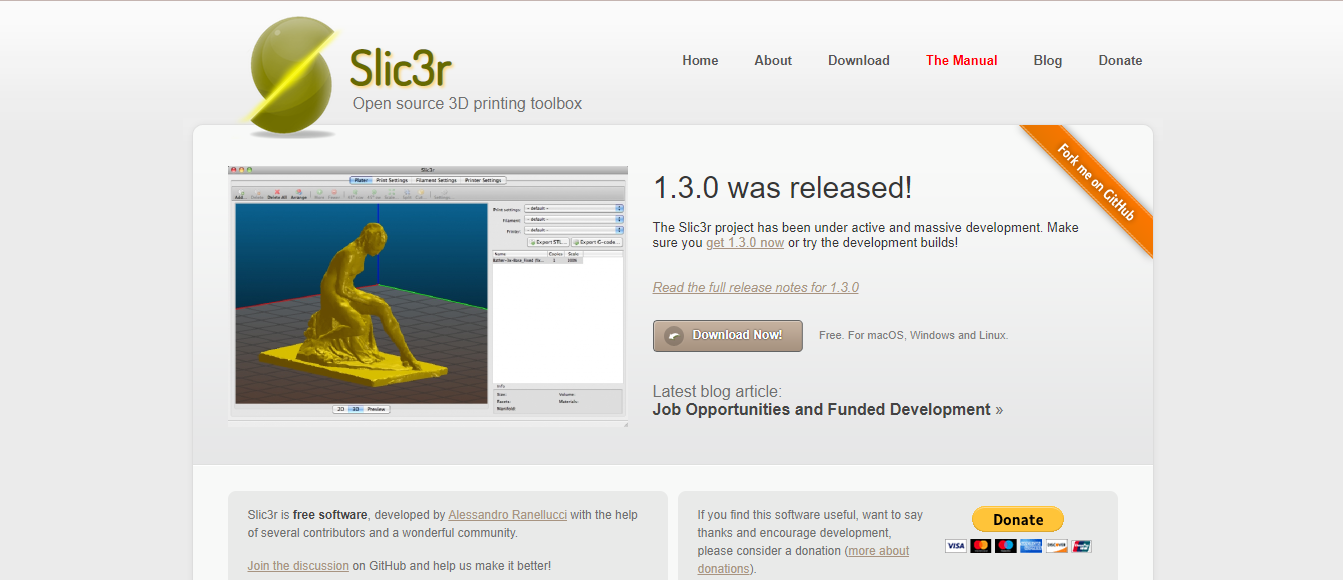Click the Slic3r sphere logo
This screenshot has height=580, width=1343.
click(293, 77)
